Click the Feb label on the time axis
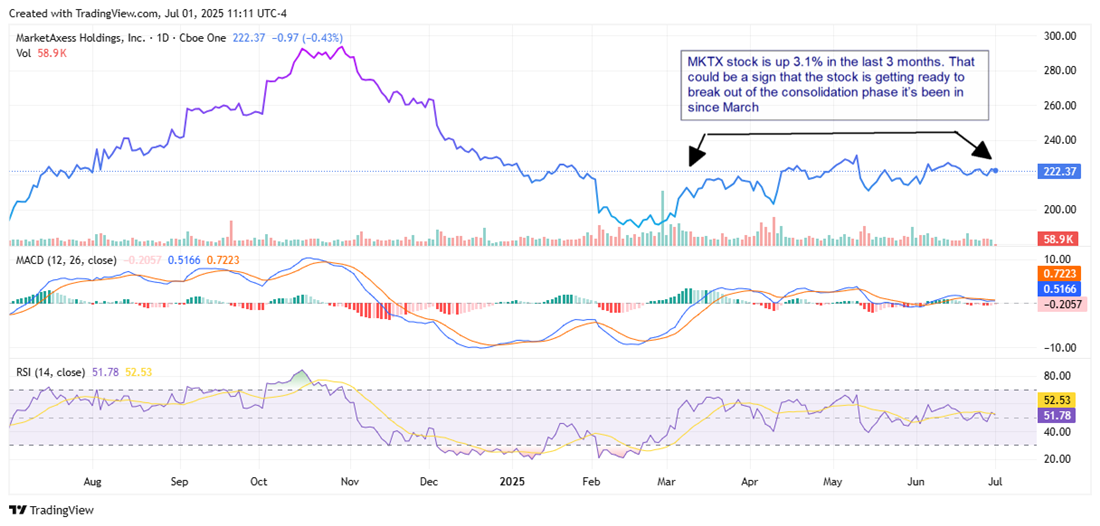Viewport: 1100px width, 526px height. (592, 483)
